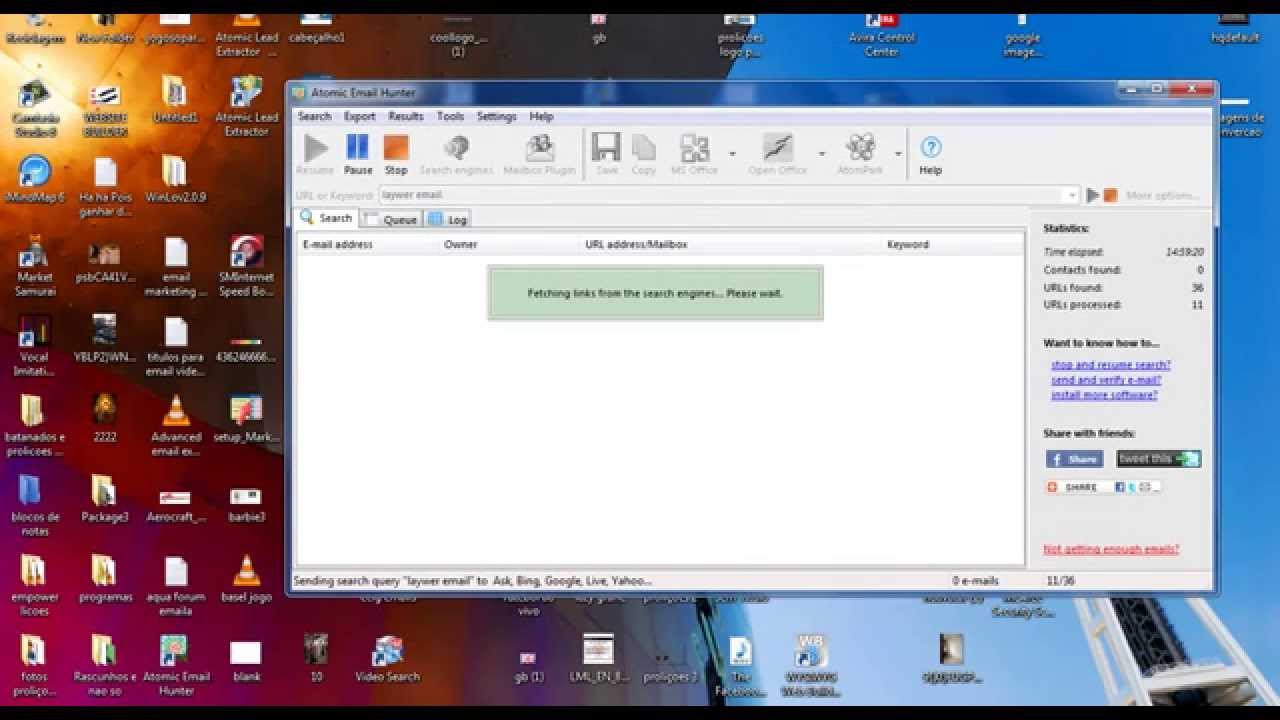Click the More options link
1280x720 pixels.
point(1162,196)
